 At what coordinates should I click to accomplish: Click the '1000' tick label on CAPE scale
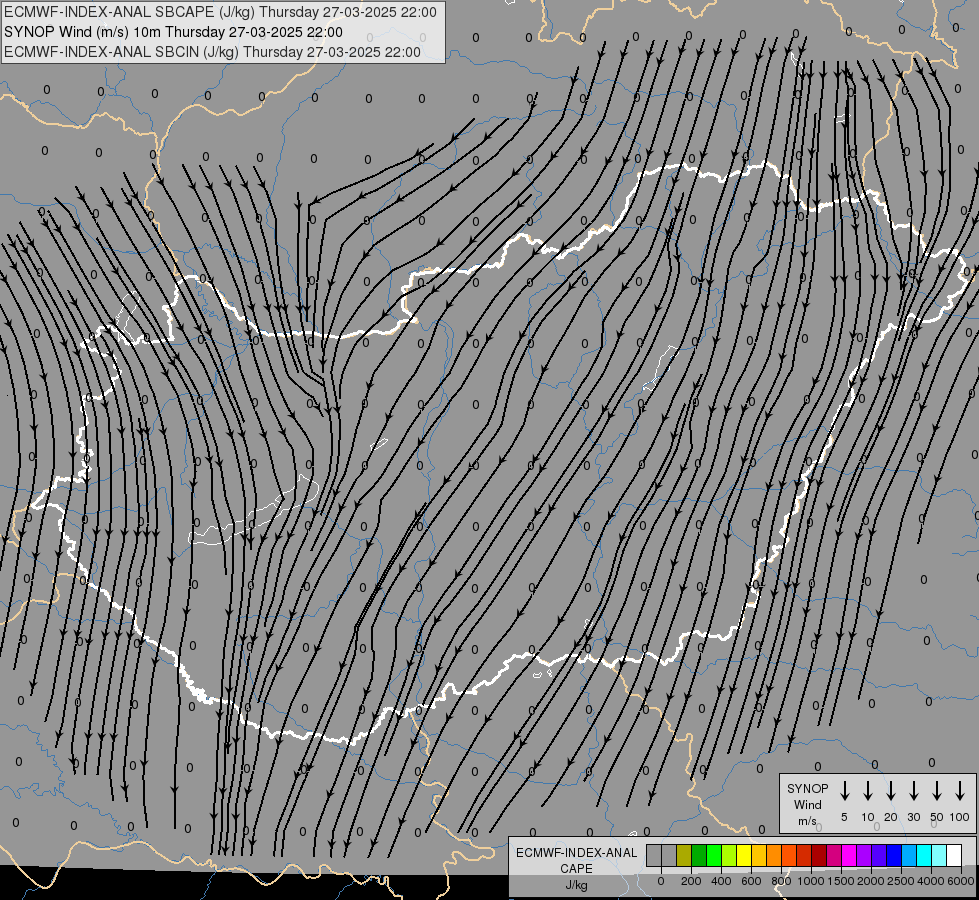tap(810, 881)
